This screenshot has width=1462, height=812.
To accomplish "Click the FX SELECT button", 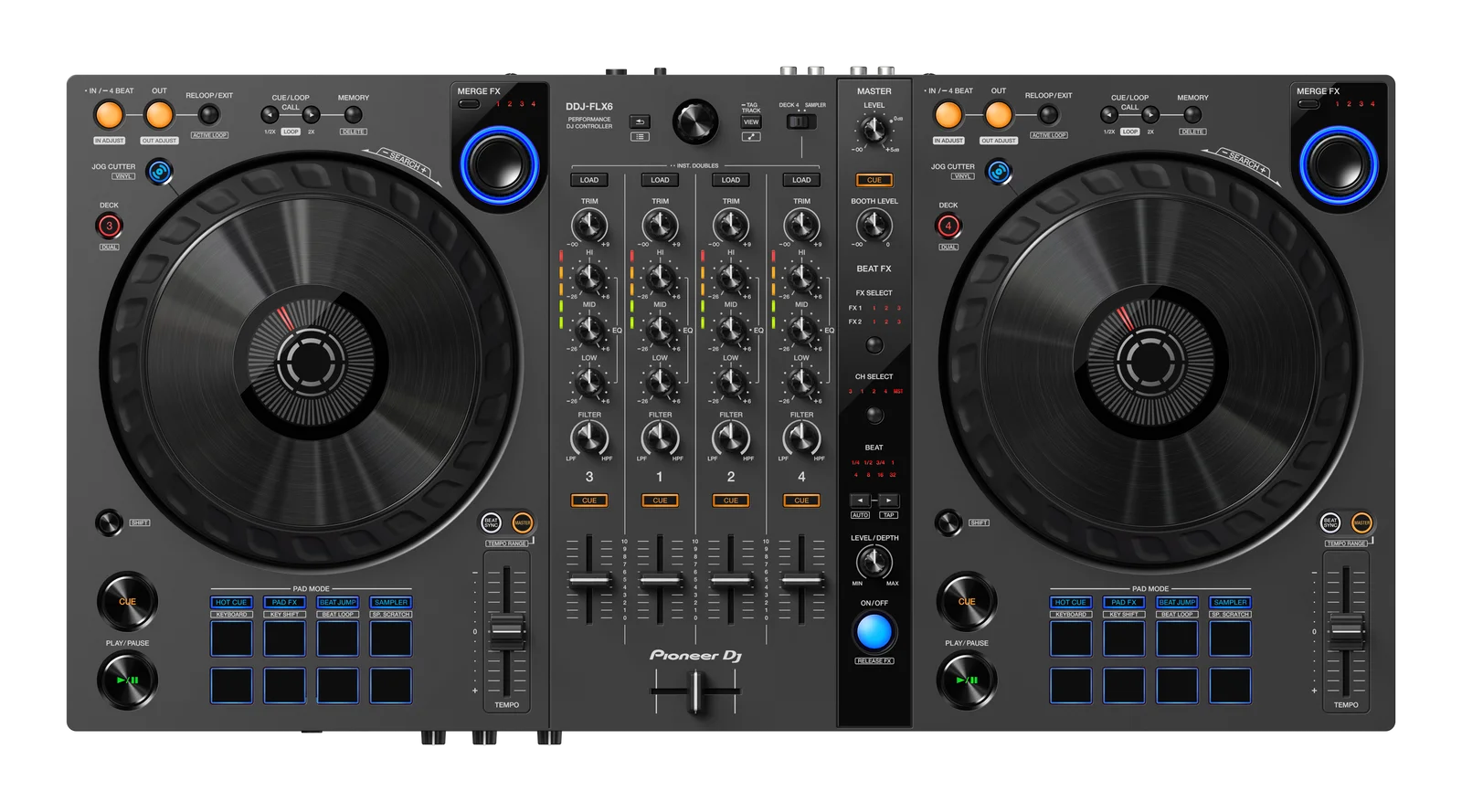I will tap(874, 345).
